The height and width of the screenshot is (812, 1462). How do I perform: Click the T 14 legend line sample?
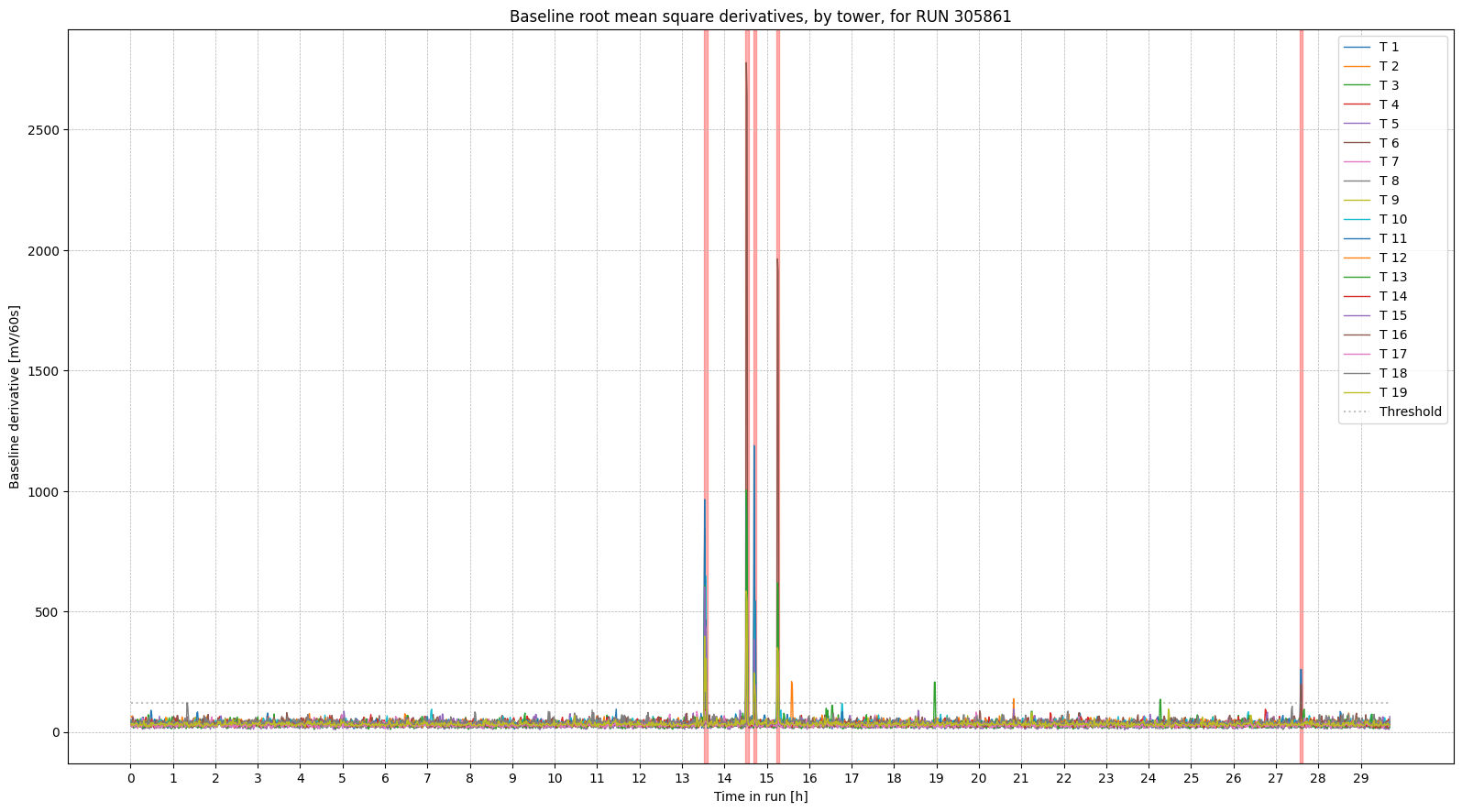coord(1357,296)
